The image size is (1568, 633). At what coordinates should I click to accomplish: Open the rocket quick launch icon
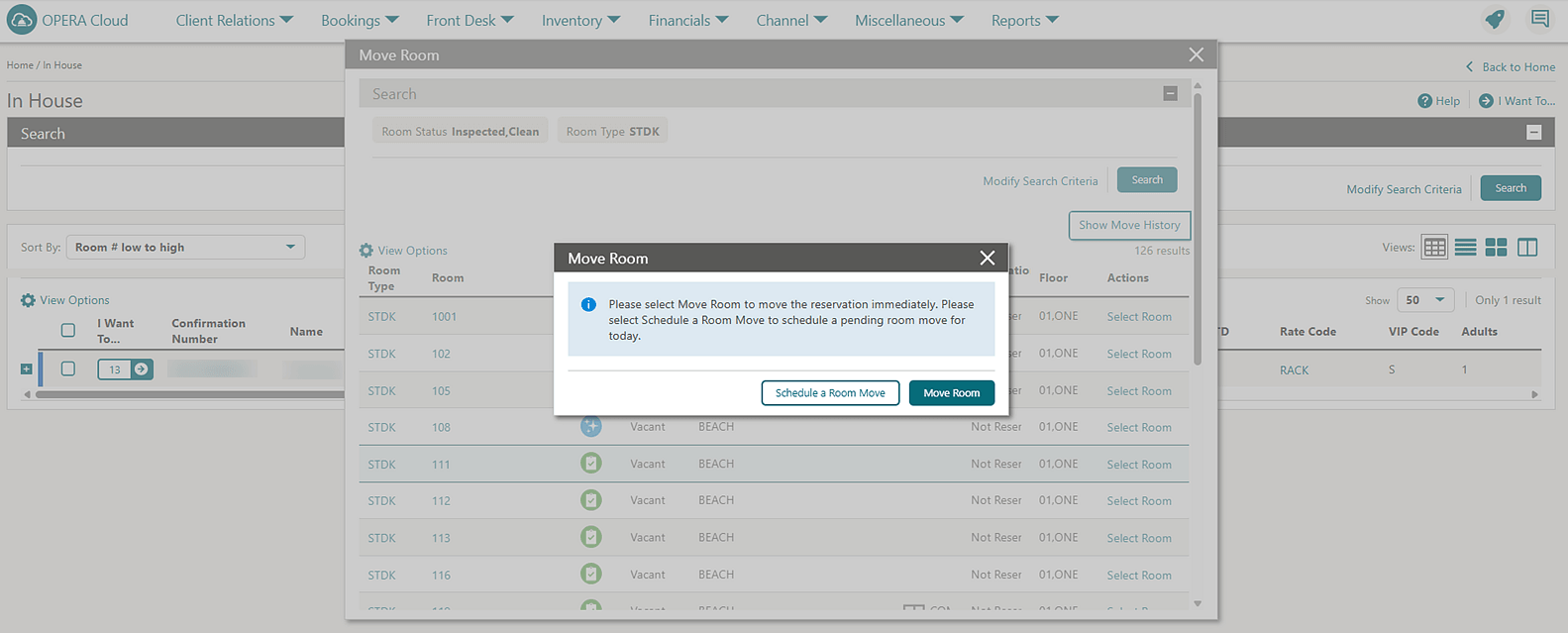[x=1495, y=19]
